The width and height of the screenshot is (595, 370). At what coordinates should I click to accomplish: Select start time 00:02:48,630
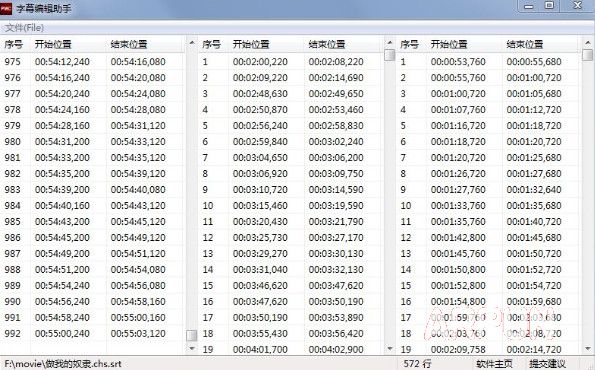pyautogui.click(x=260, y=93)
